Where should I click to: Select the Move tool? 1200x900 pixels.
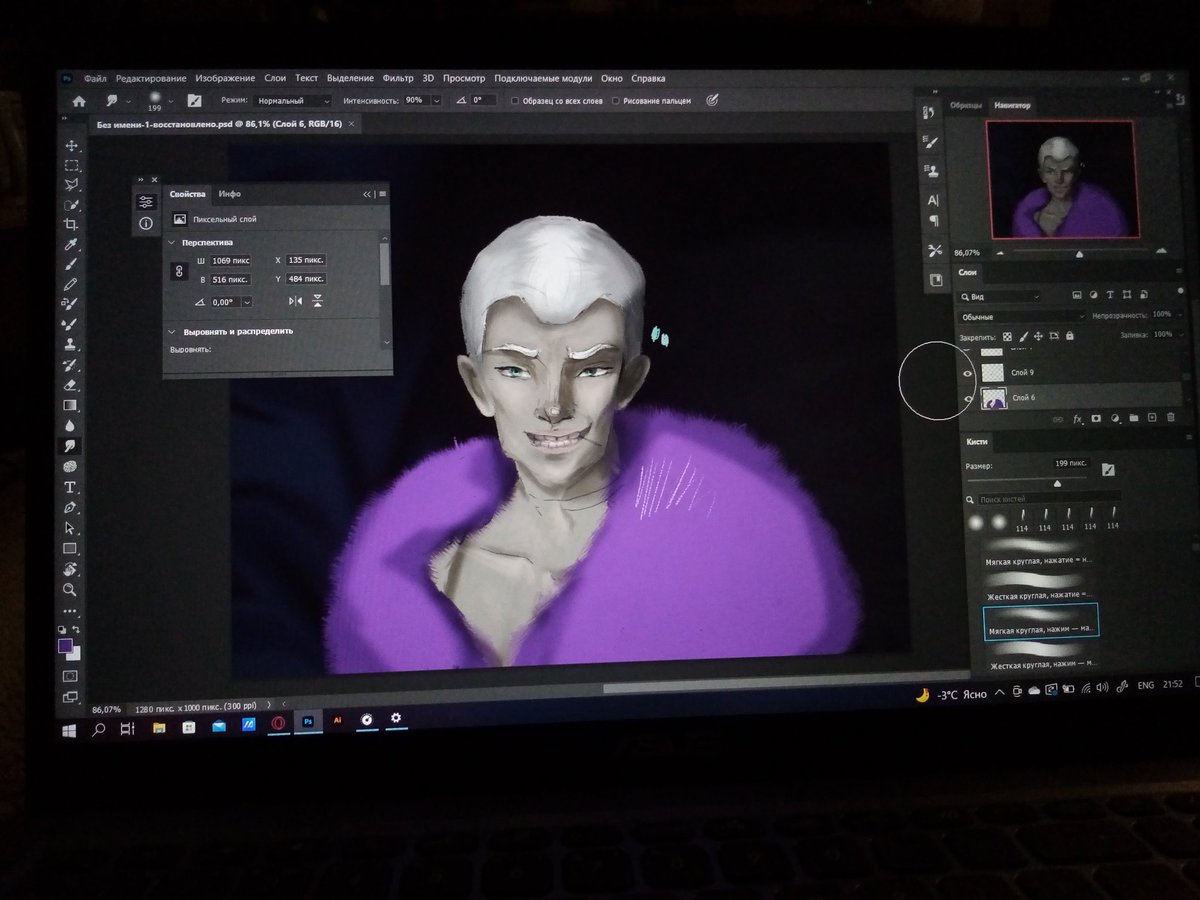click(x=71, y=146)
